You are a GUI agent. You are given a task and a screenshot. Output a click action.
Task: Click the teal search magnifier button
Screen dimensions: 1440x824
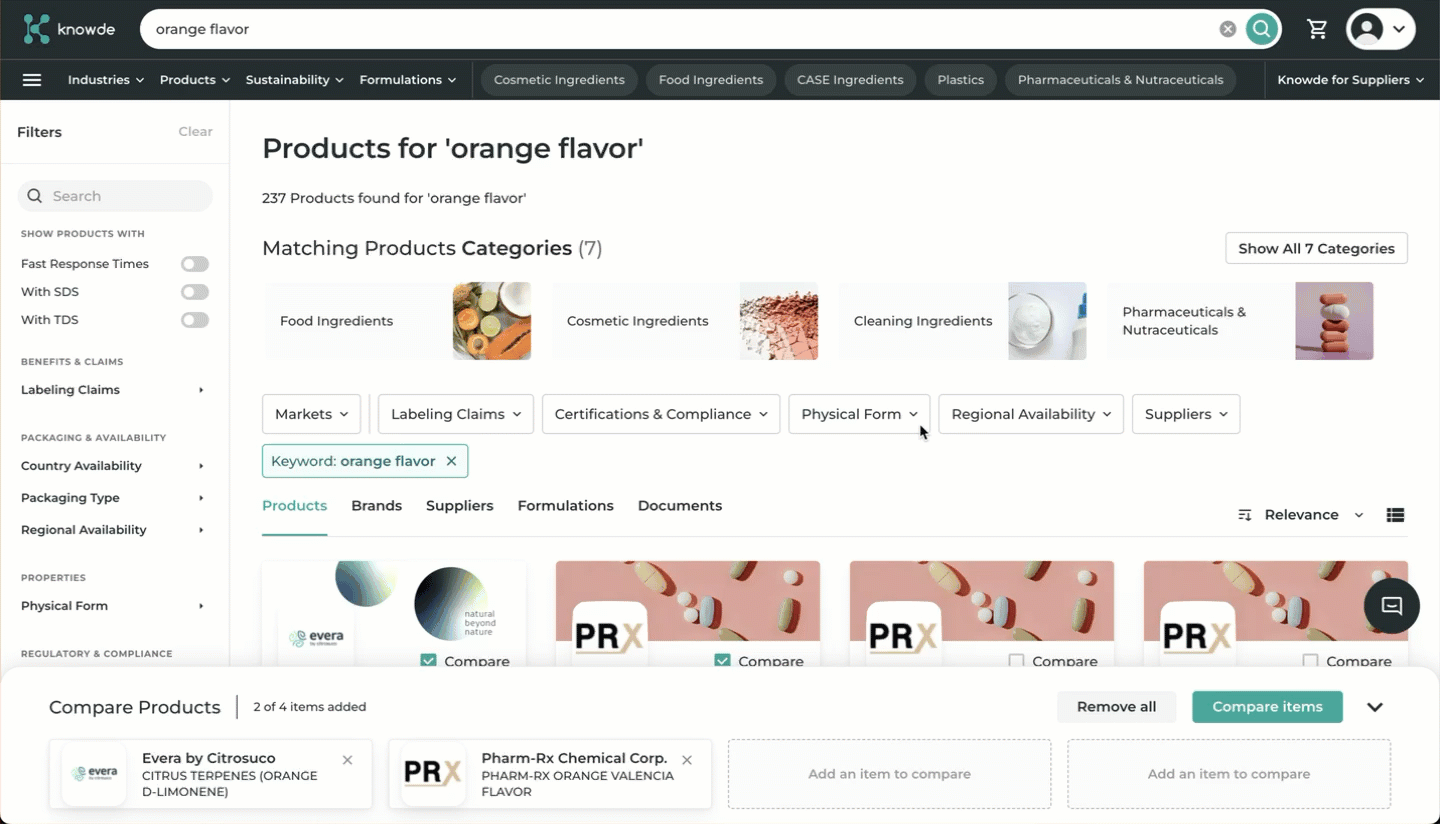click(1262, 29)
